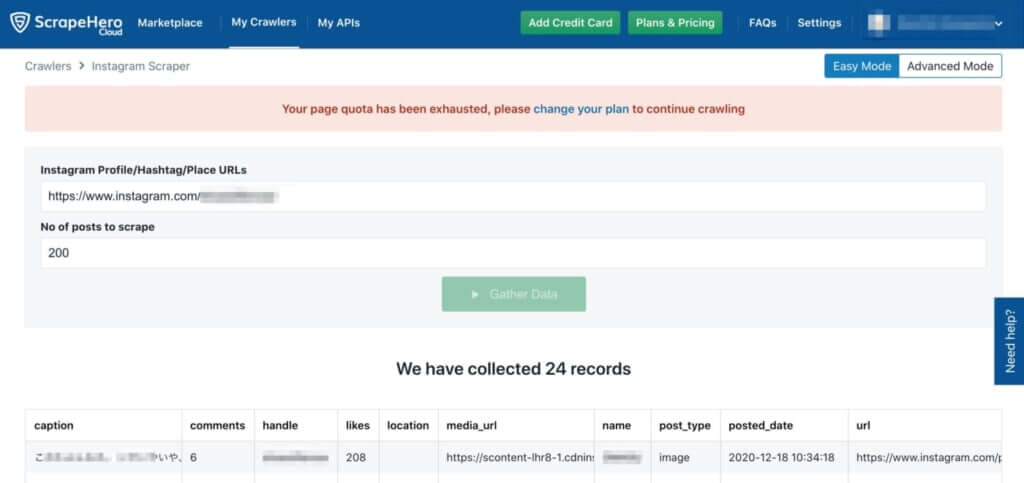Screen dimensions: 1024x483
Task: Click the ScrapeHero Cloud shield logo
Action: coord(20,22)
